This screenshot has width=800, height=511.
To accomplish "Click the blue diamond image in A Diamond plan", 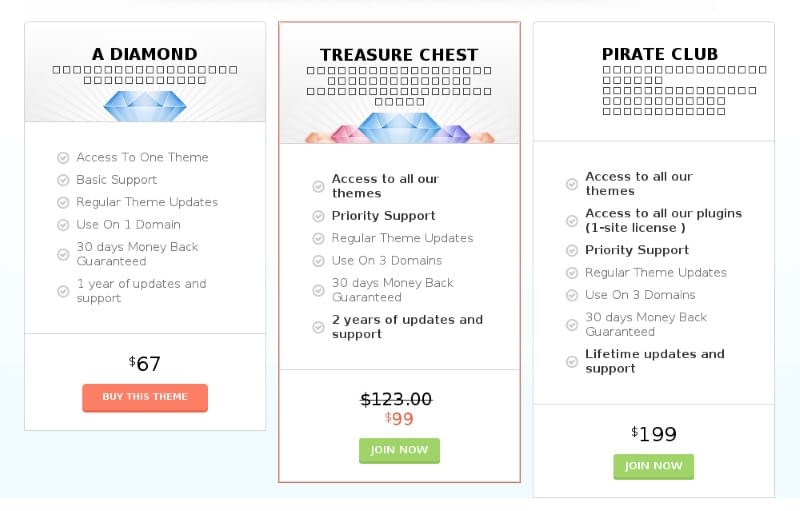I will [145, 105].
